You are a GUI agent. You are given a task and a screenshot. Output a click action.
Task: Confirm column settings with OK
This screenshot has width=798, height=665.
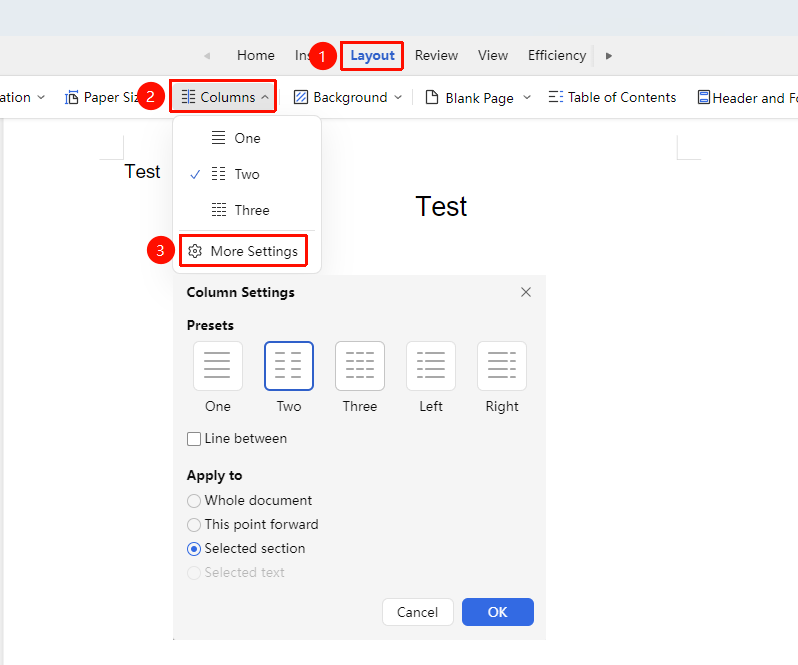pyautogui.click(x=498, y=612)
